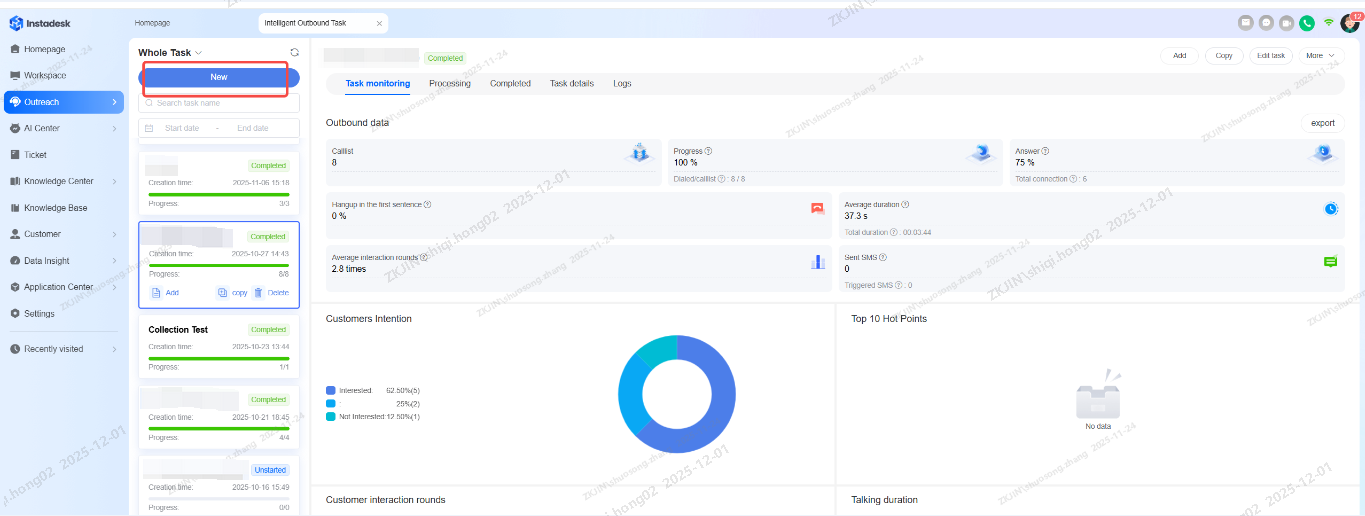Click the help icon next to Answer

[1045, 151]
